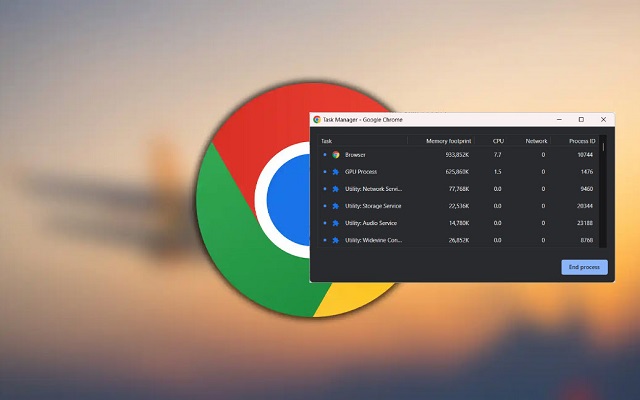The image size is (640, 400).
Task: Click the Task Manager - Google Chrome title text
Action: coord(363,120)
